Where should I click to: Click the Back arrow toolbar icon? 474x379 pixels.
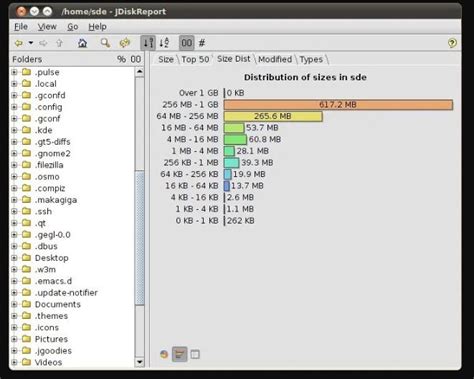[x=19, y=43]
